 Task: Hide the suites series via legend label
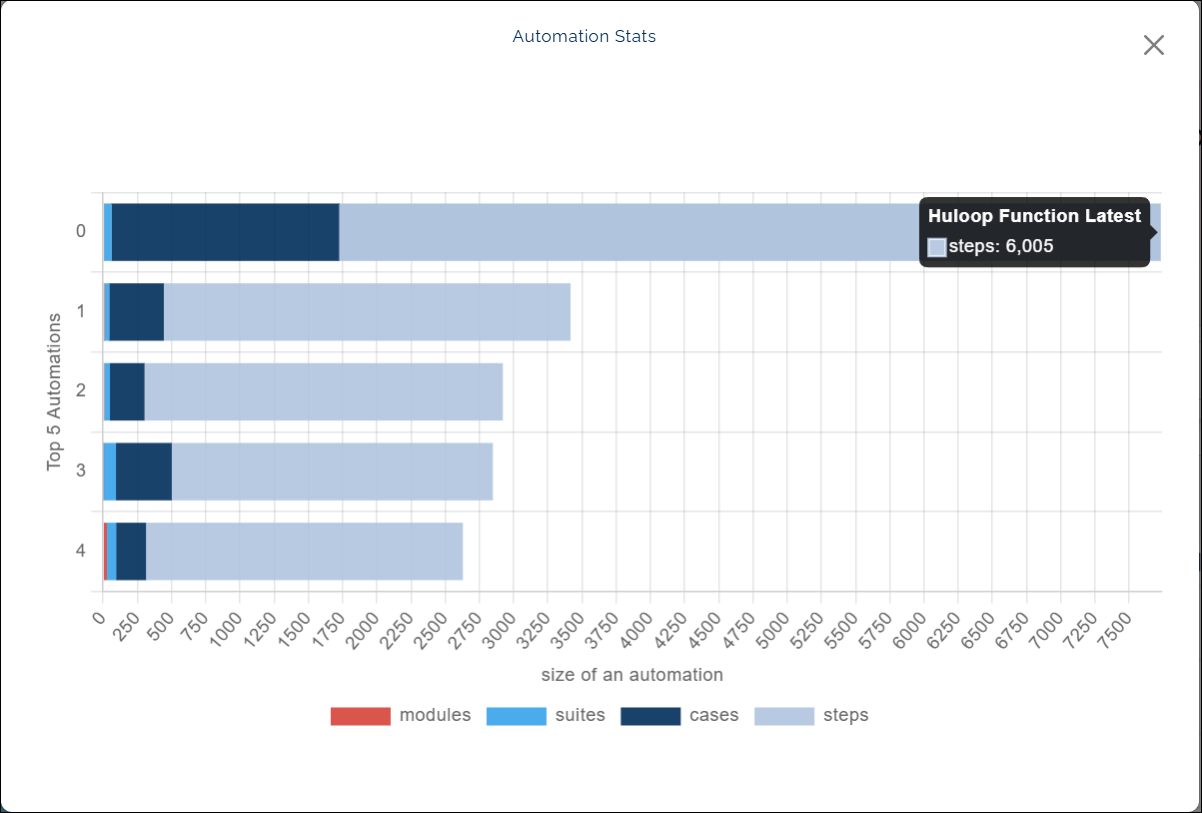click(x=580, y=715)
